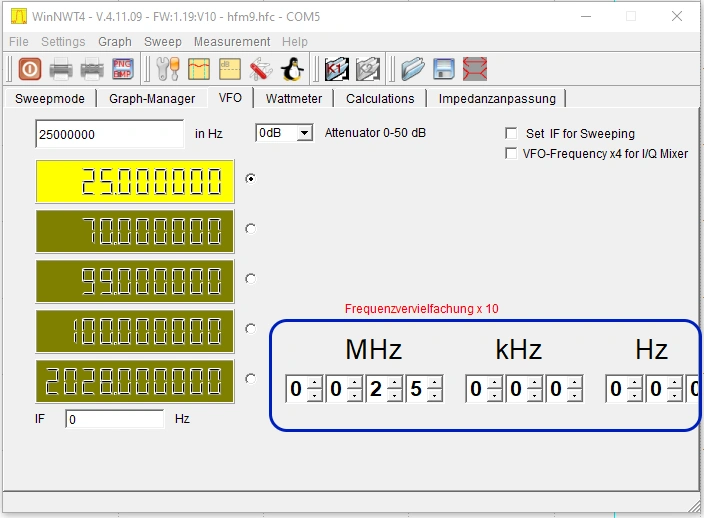
Task: Click the K1 channel calibration icon
Action: pyautogui.click(x=337, y=69)
